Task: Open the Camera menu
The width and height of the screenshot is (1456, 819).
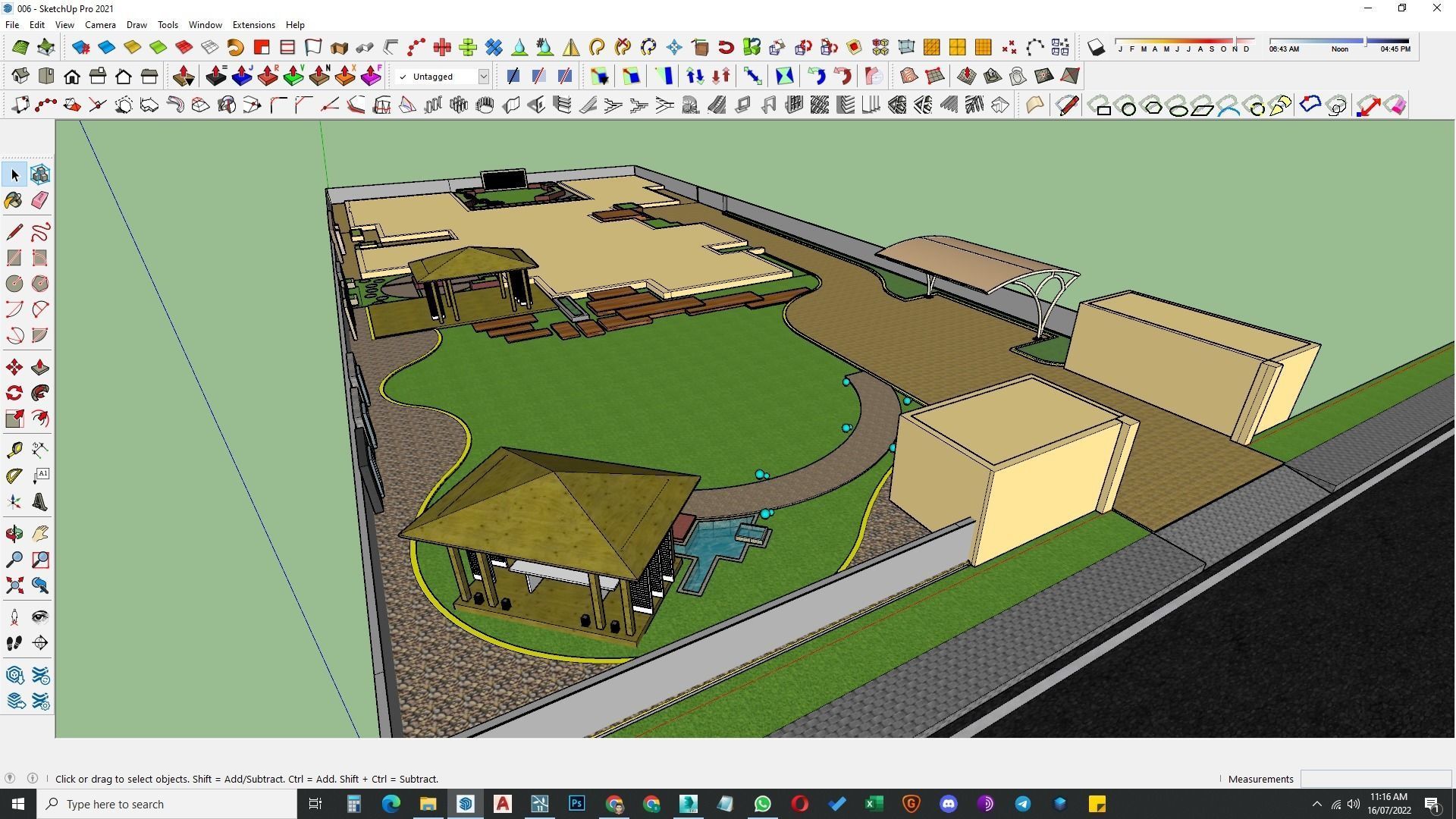Action: pos(100,25)
